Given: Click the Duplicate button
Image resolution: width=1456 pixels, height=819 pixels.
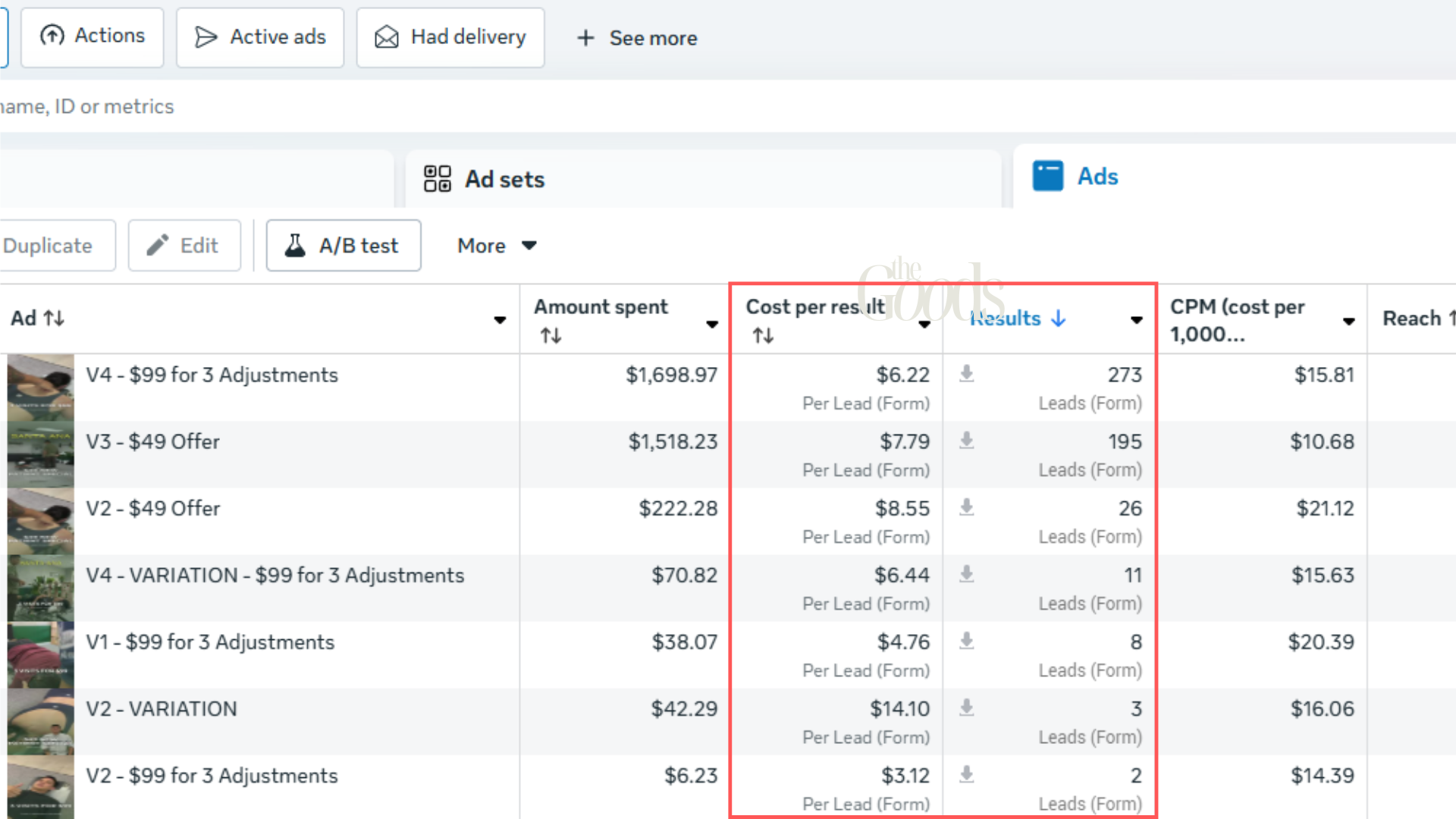Looking at the screenshot, I should (x=57, y=246).
